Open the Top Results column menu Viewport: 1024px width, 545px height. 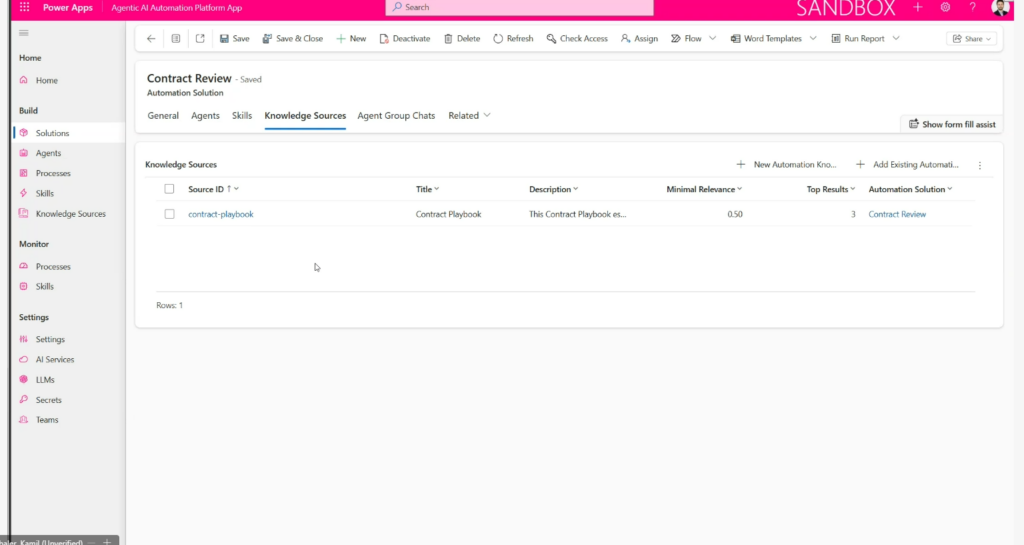pos(831,189)
